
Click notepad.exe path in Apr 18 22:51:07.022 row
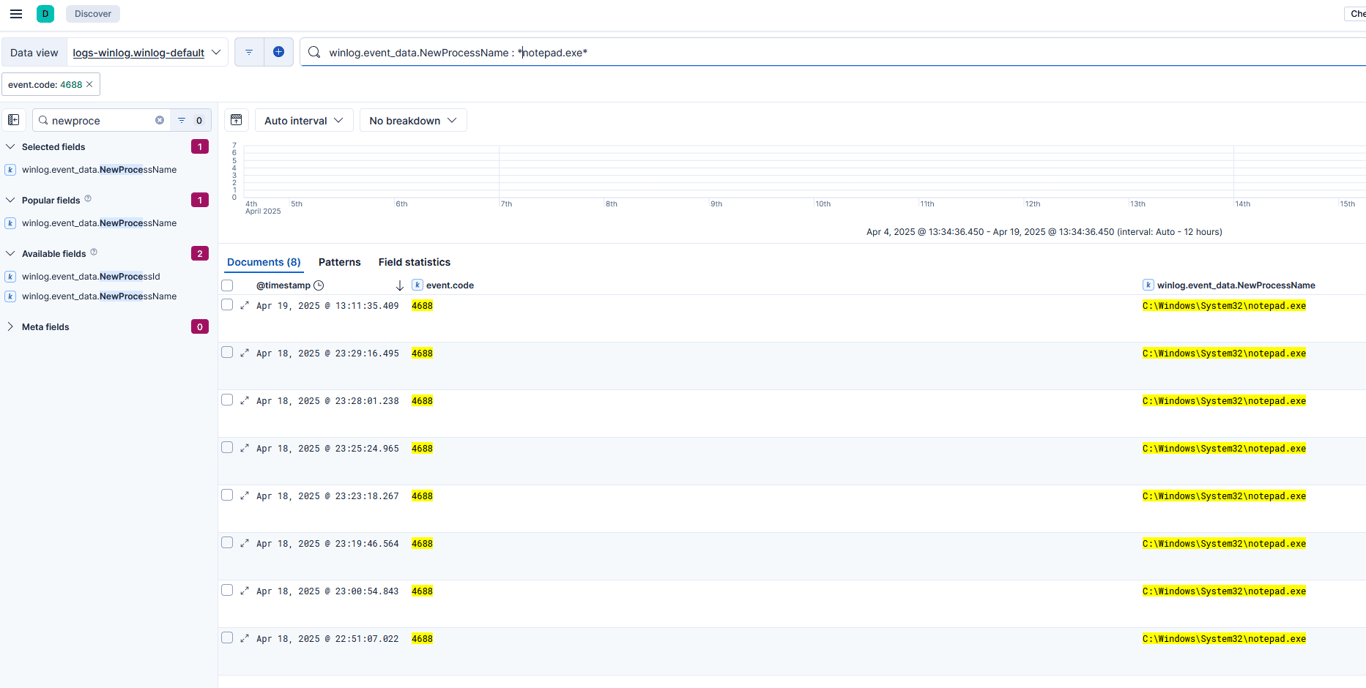1224,638
